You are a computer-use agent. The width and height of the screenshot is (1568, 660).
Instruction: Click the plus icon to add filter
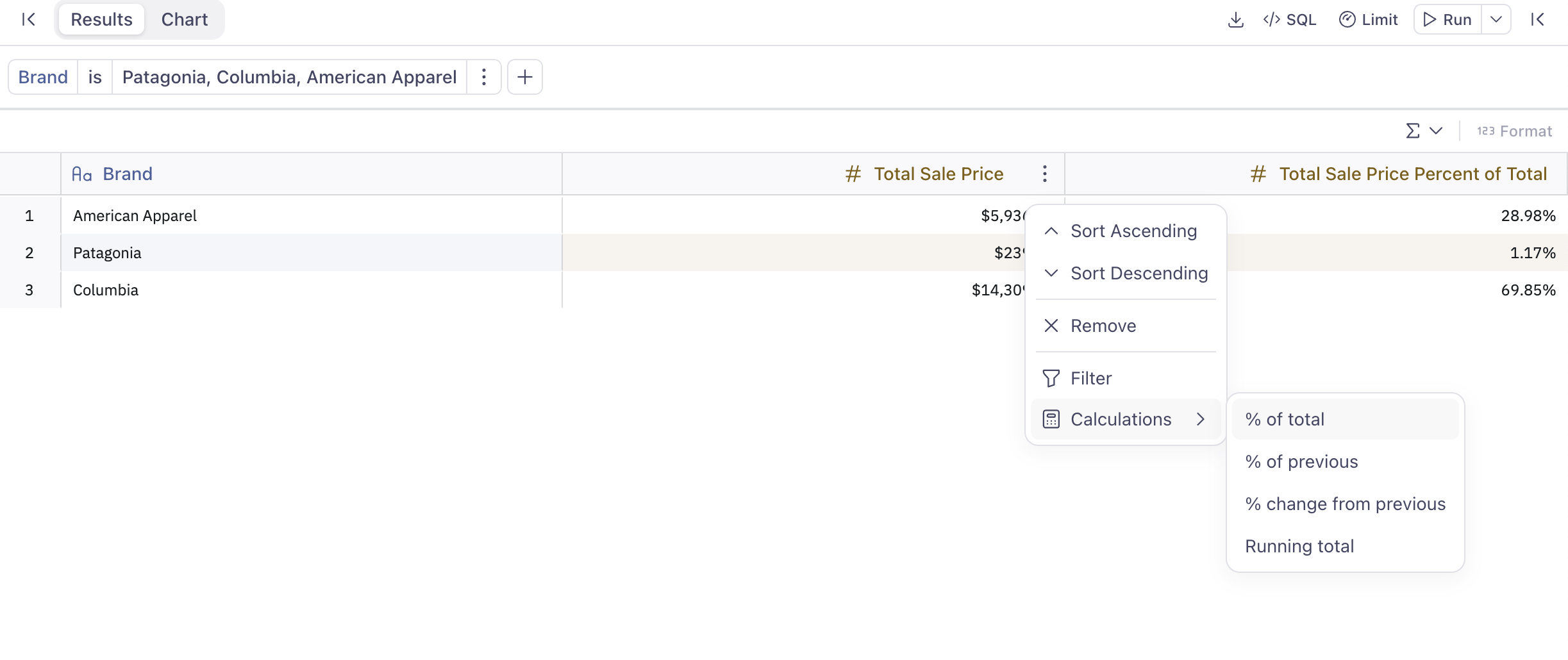(524, 78)
